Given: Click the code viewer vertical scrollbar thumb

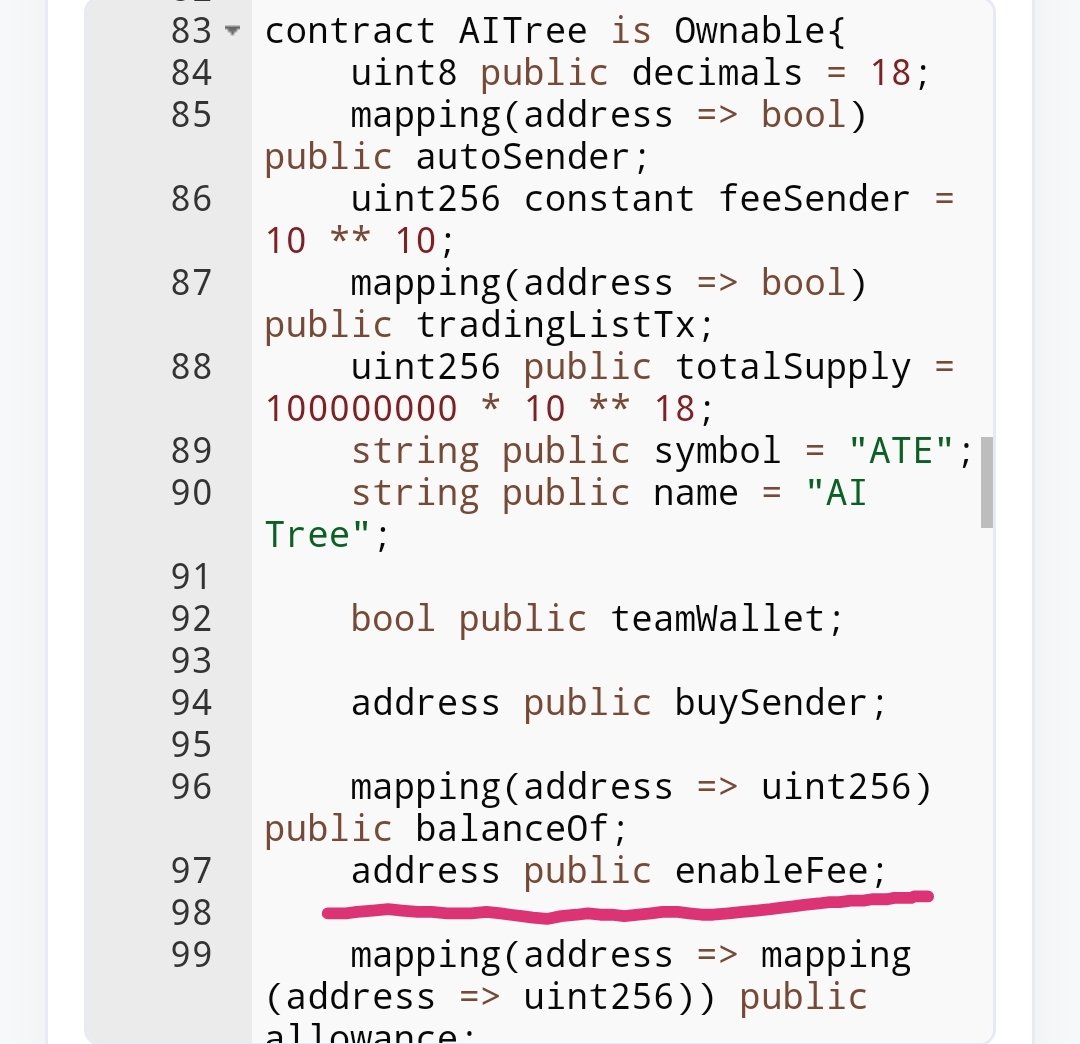Looking at the screenshot, I should point(986,482).
